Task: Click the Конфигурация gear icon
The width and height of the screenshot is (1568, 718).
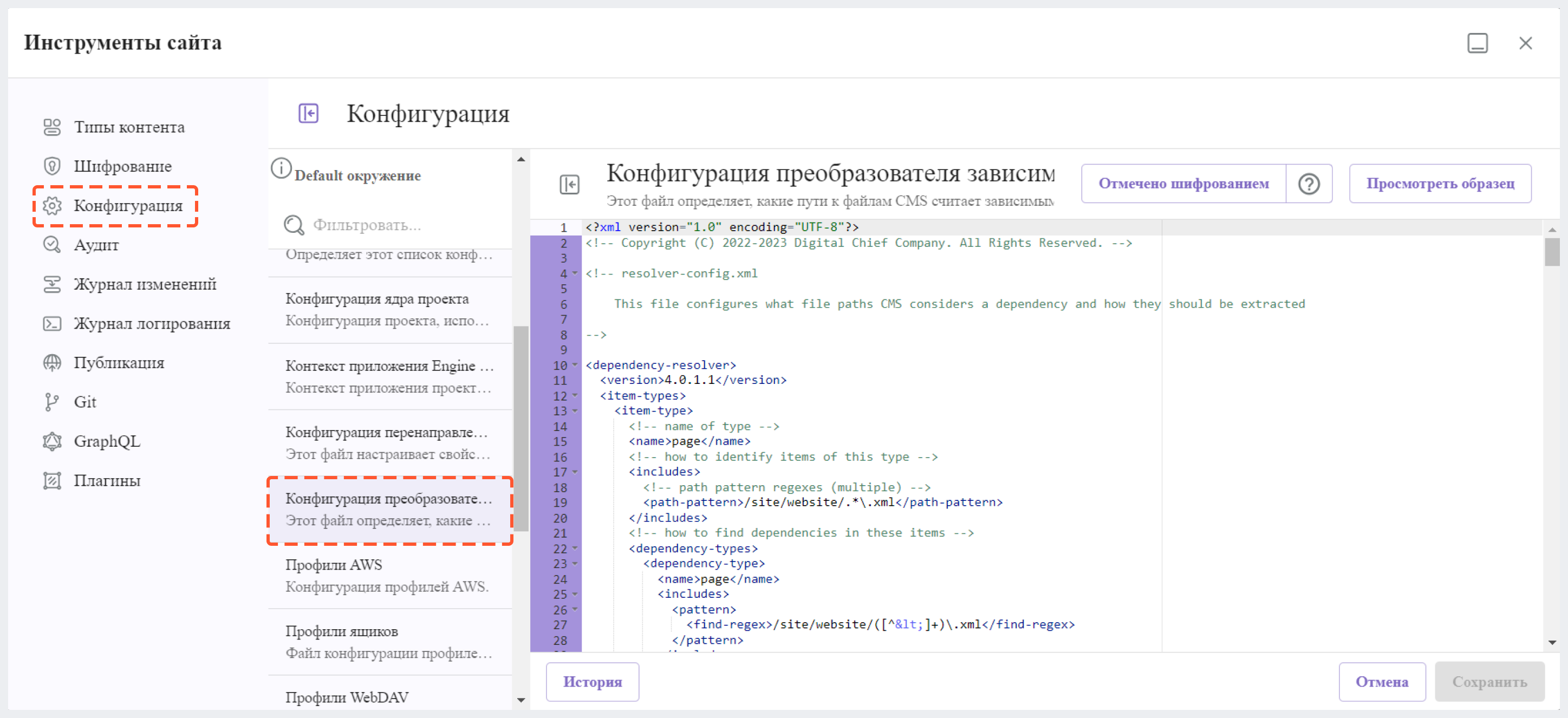Action: click(x=53, y=206)
